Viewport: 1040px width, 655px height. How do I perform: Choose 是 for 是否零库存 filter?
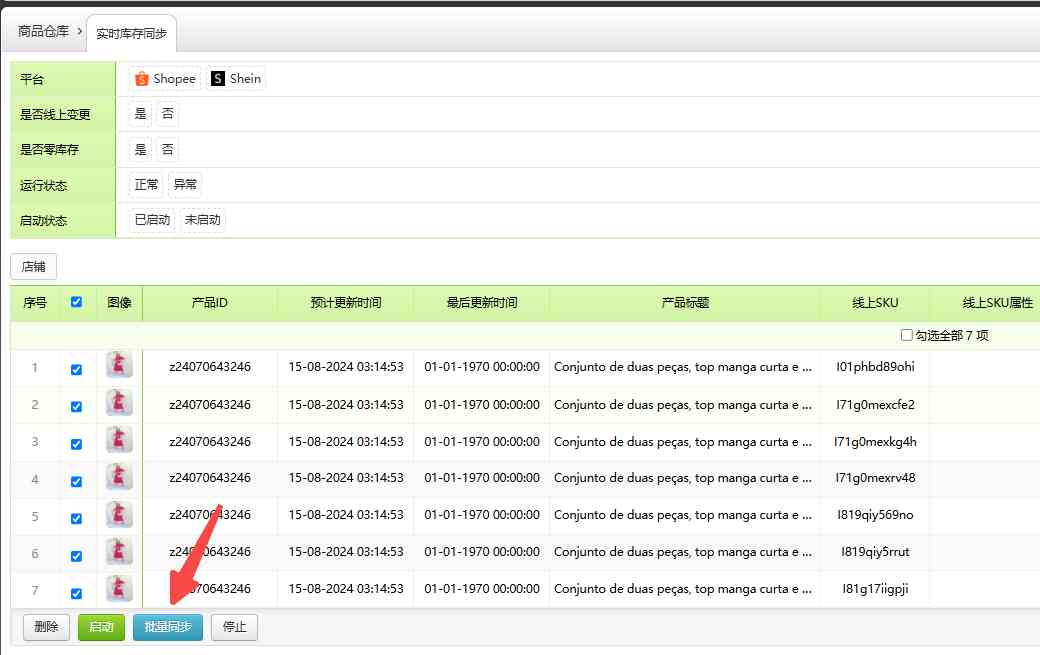[x=140, y=150]
